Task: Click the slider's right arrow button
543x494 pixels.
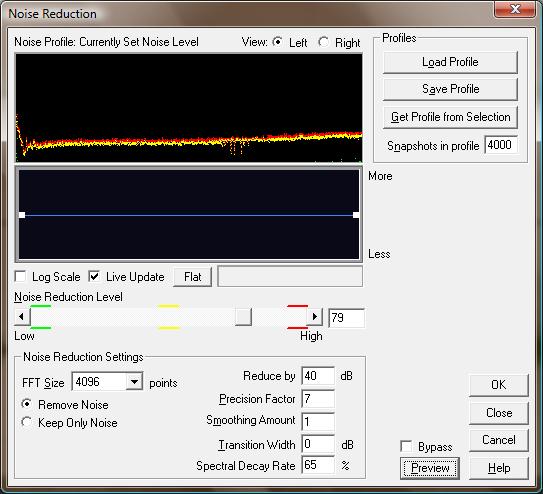Action: (315, 317)
